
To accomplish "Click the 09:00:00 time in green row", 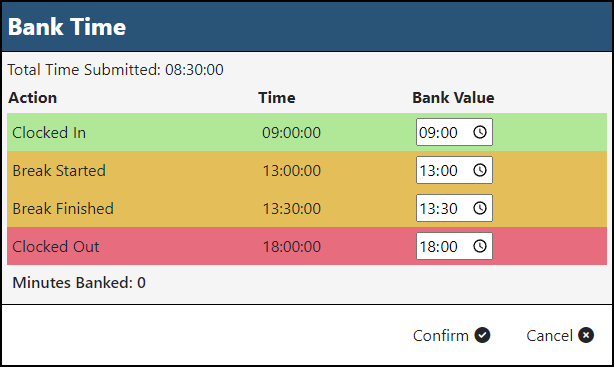I will tap(291, 133).
